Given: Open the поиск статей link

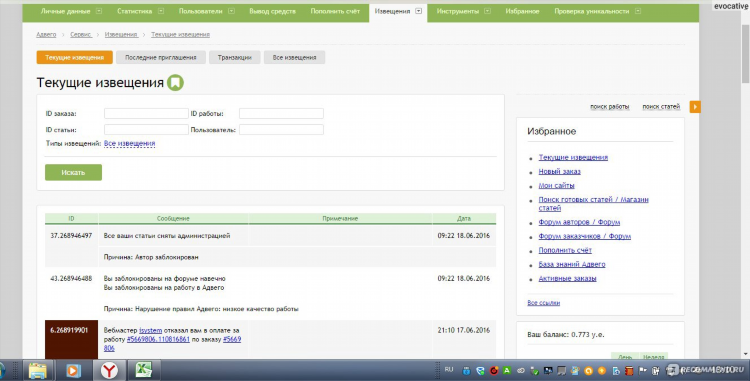Looking at the screenshot, I should click(x=661, y=107).
